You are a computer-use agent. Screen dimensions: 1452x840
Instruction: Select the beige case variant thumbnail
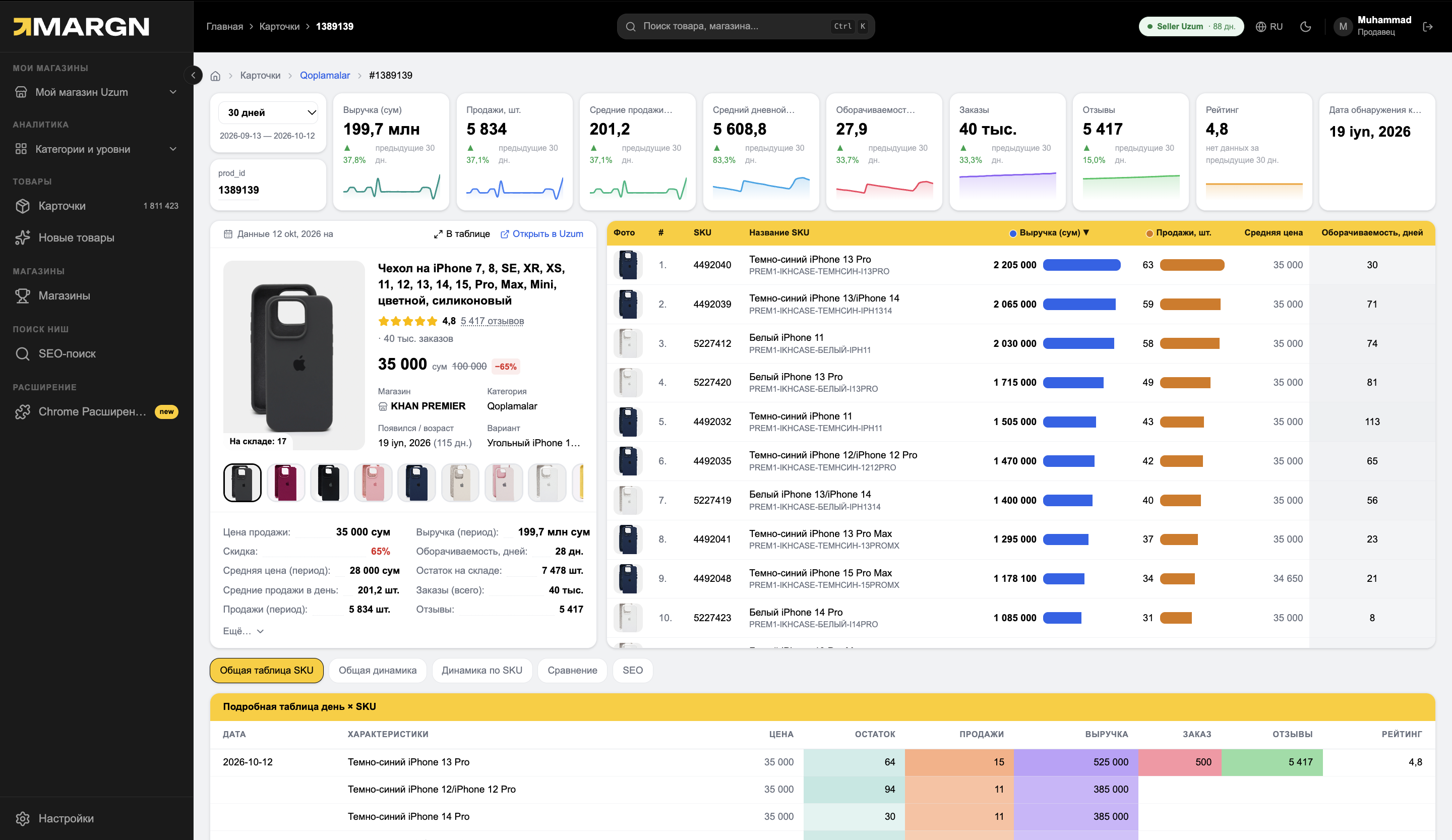point(460,483)
